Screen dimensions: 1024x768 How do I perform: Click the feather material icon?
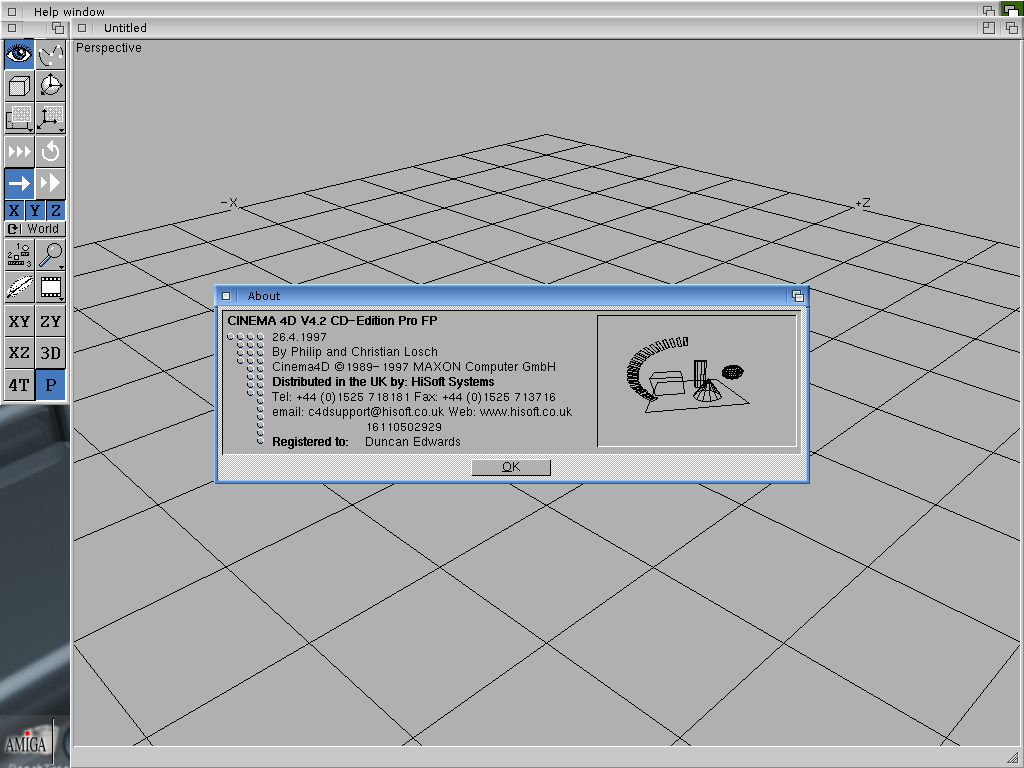19,287
